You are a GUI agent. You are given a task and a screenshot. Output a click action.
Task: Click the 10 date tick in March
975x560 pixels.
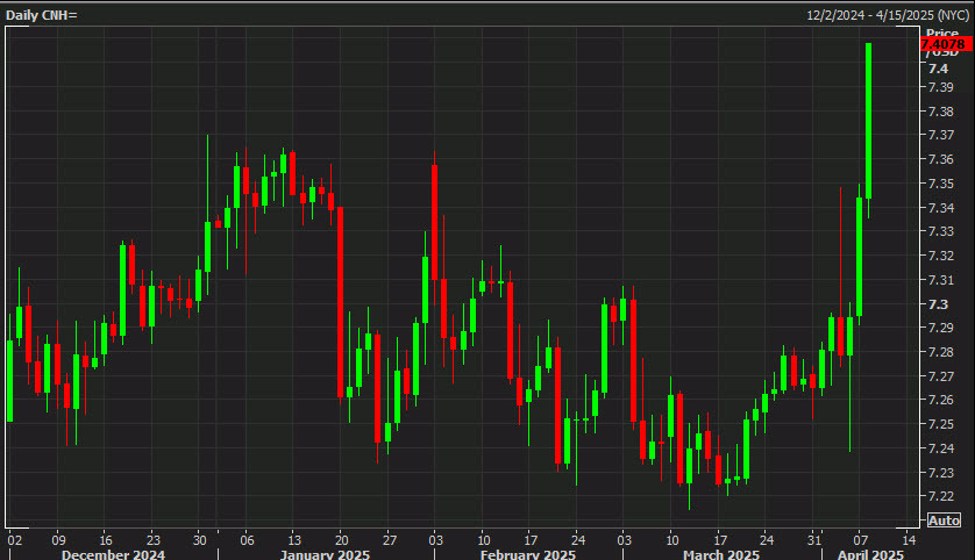coord(672,540)
